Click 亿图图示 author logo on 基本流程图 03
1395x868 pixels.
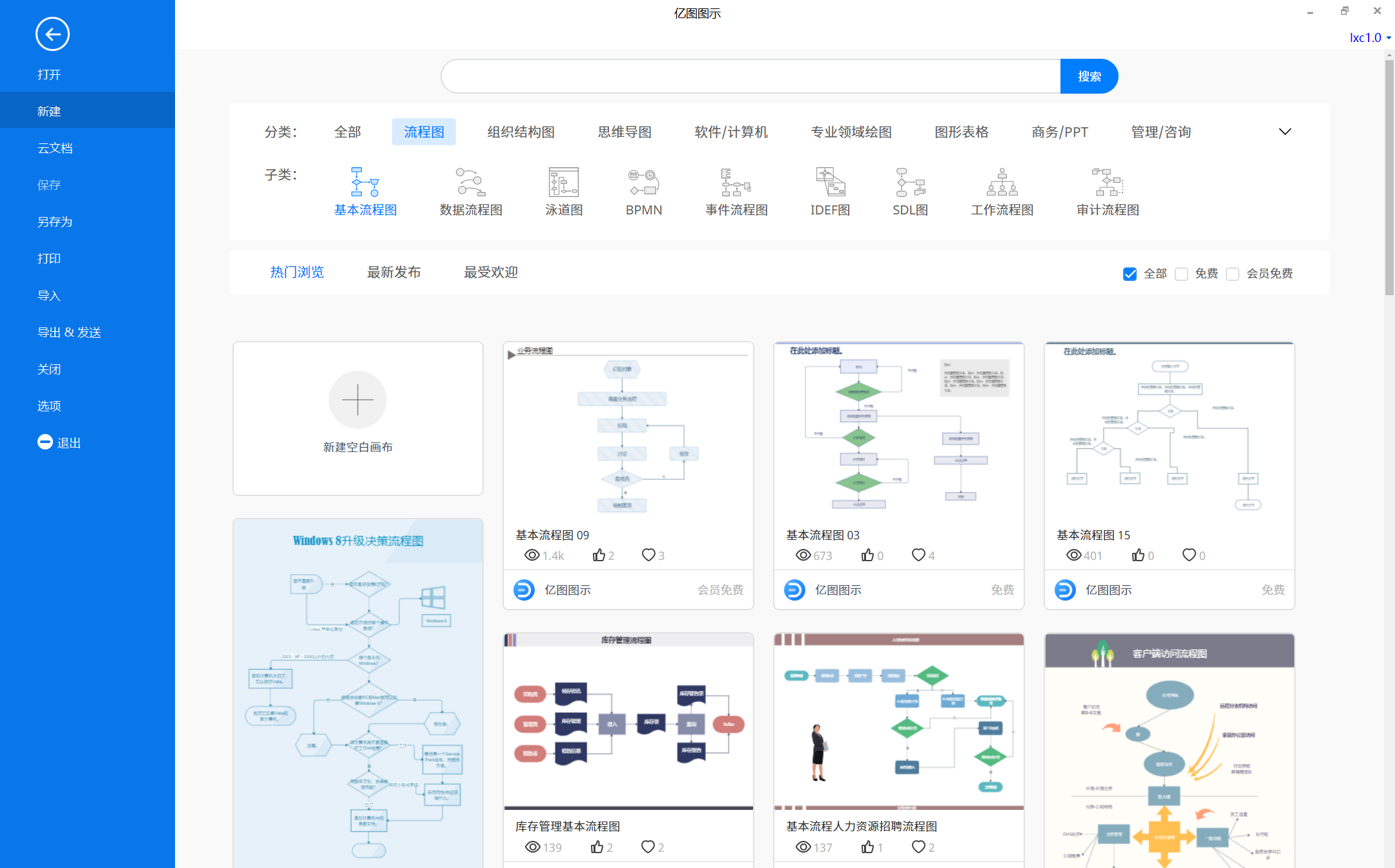tap(794, 590)
